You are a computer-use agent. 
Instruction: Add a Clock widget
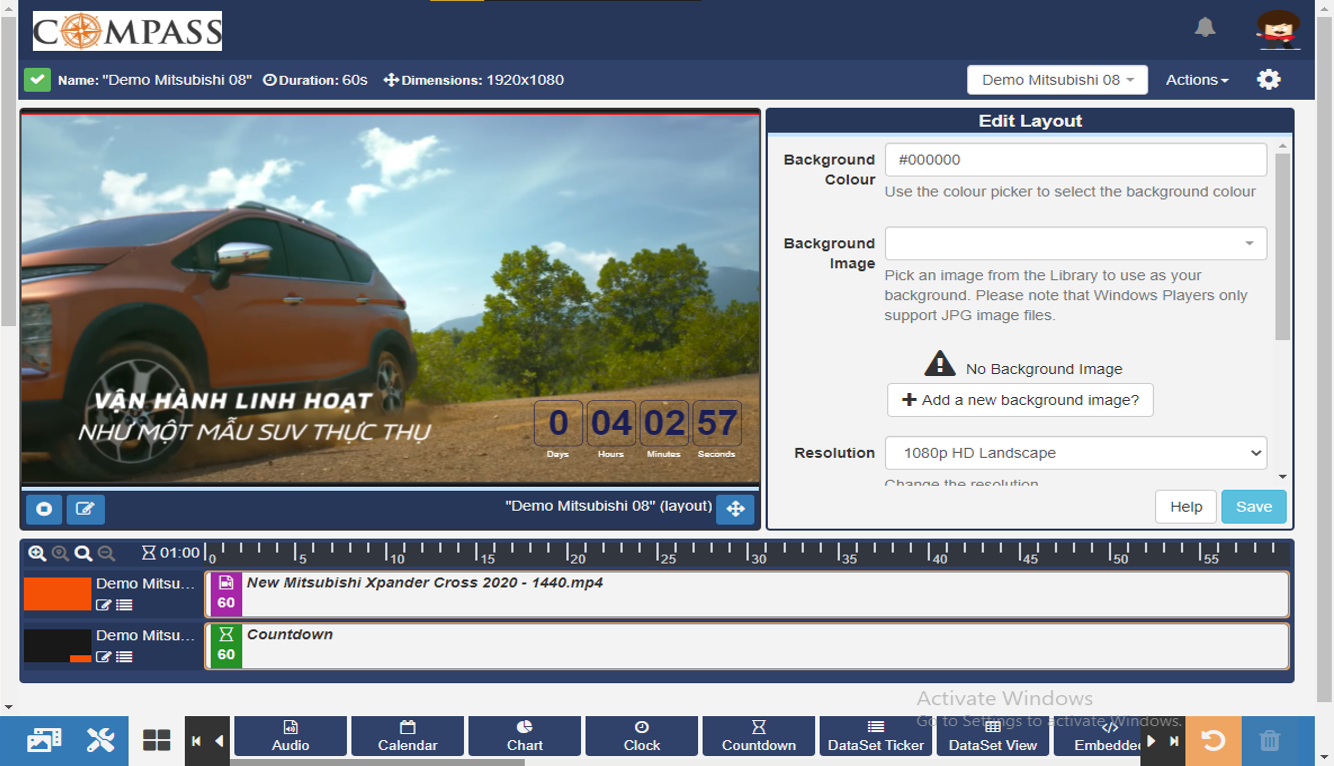641,736
